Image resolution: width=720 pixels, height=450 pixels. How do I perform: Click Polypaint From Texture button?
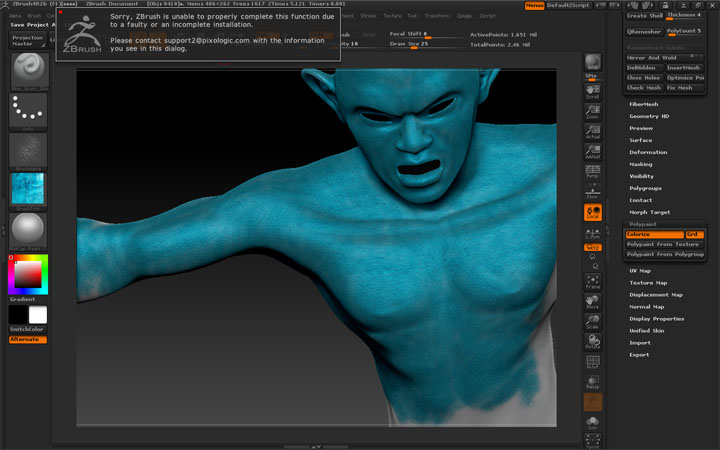[663, 244]
